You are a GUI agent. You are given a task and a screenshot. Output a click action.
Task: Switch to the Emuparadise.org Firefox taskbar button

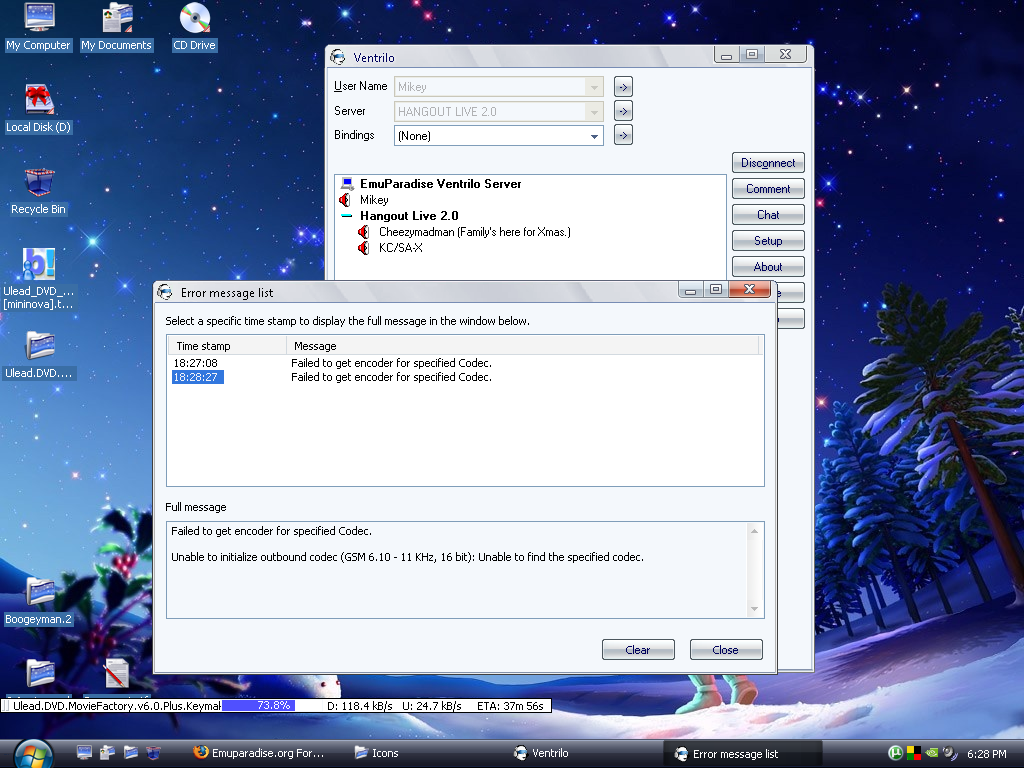(259, 753)
